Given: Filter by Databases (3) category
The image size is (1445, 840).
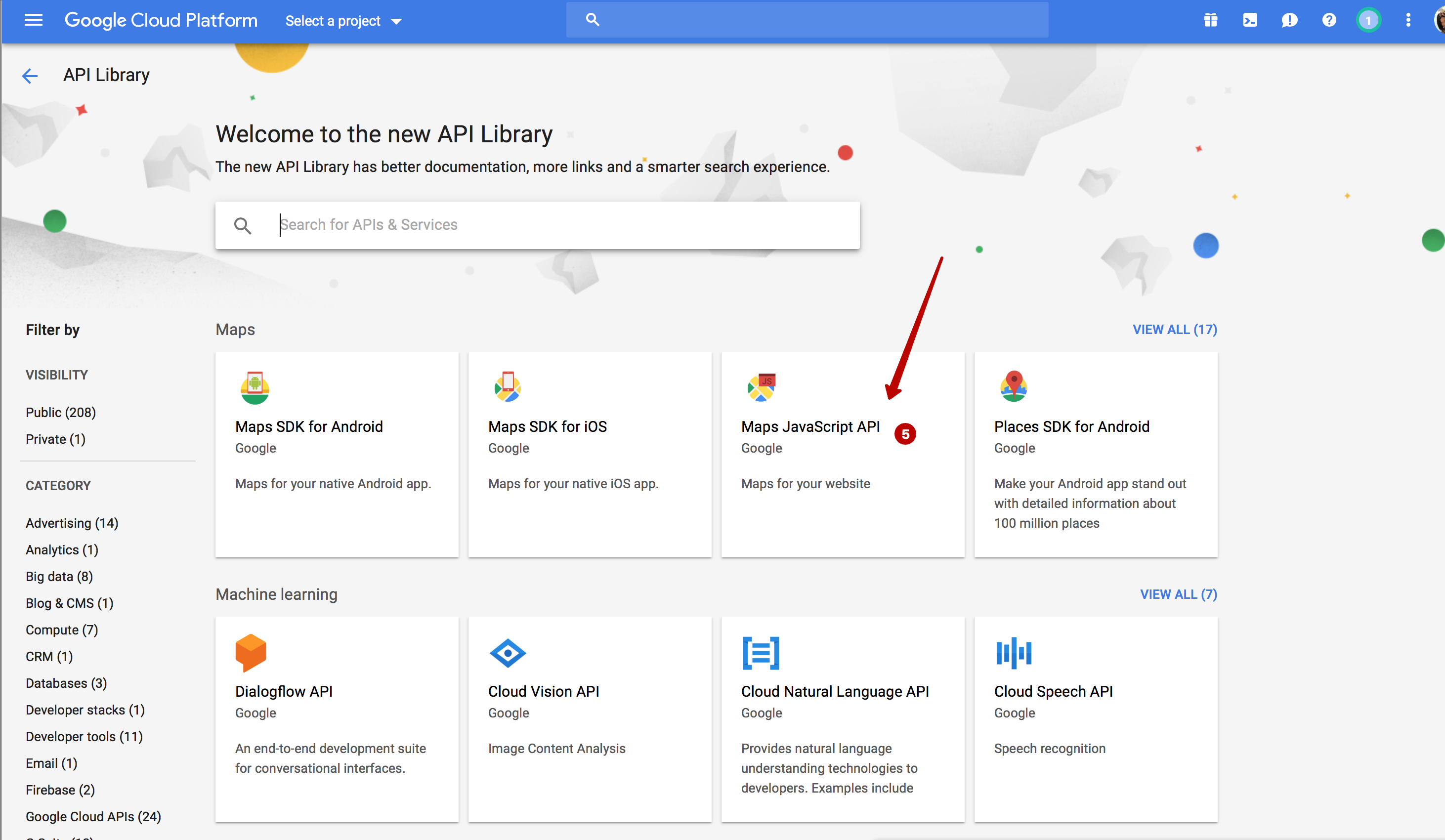Looking at the screenshot, I should click(x=66, y=683).
